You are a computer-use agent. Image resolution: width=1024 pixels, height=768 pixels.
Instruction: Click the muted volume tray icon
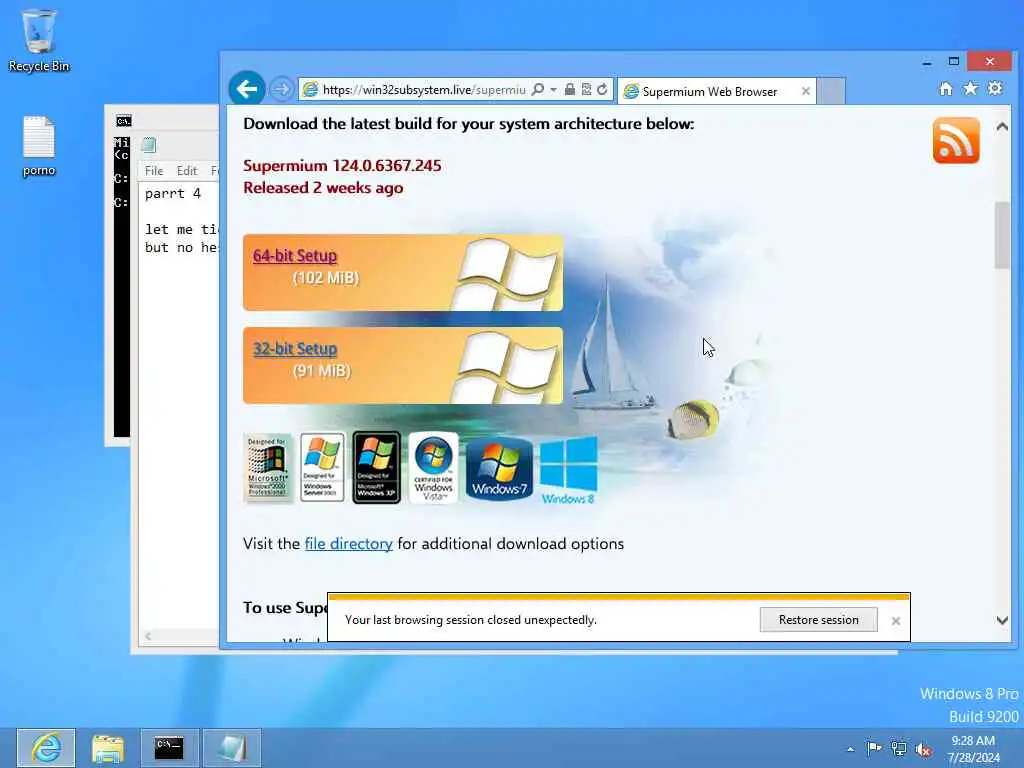pos(923,750)
